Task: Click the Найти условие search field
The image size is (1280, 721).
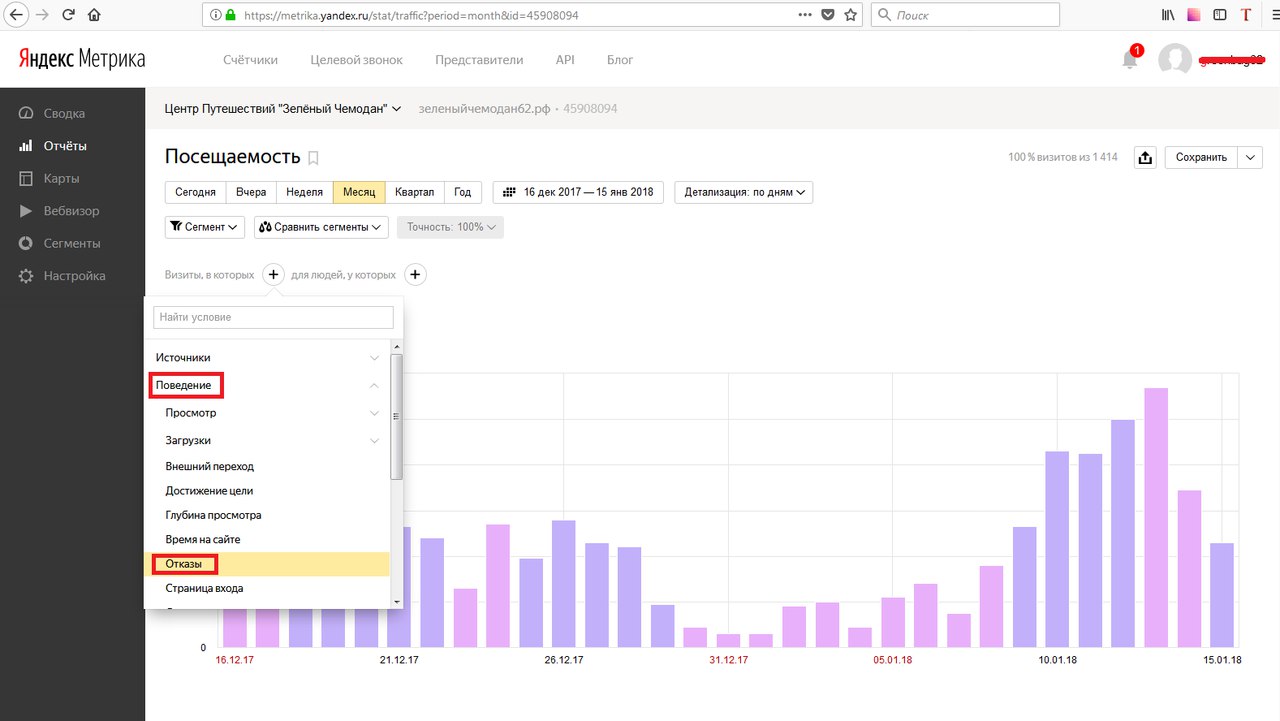Action: 273,317
